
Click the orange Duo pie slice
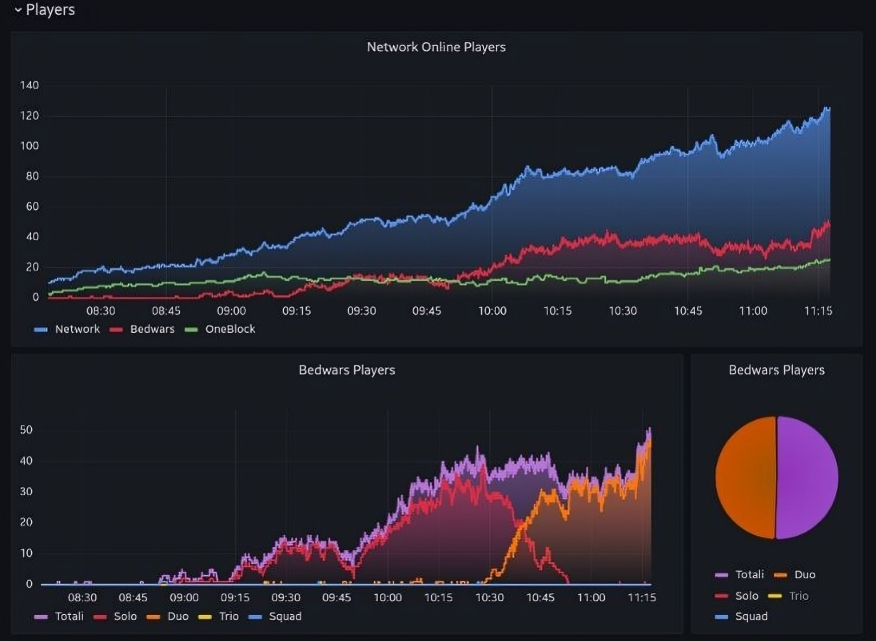[745, 478]
